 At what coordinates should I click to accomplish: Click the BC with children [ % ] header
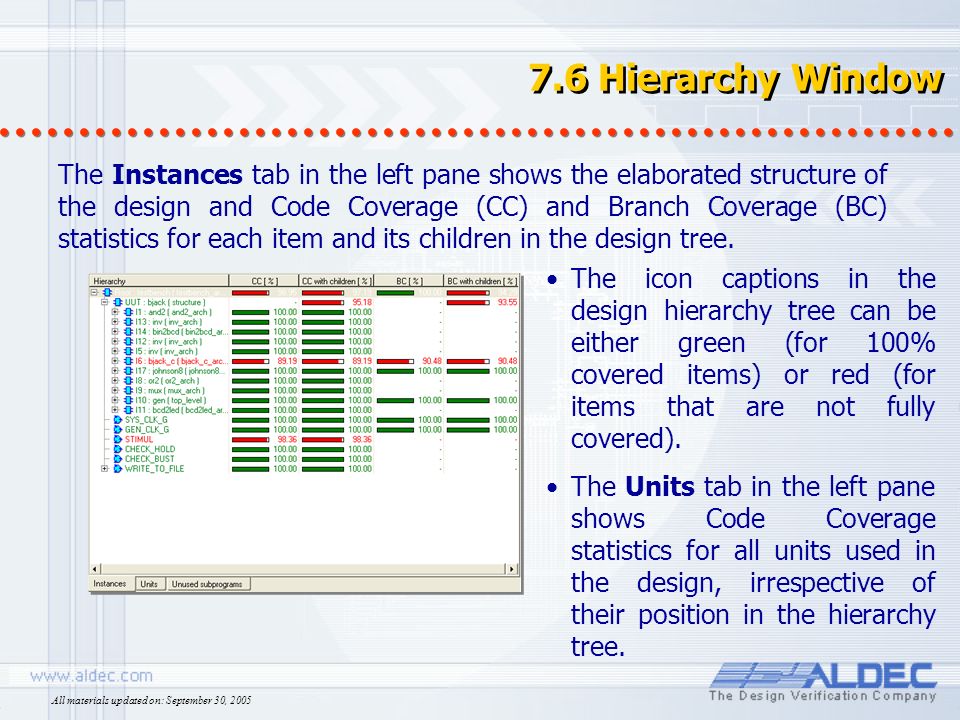coord(481,281)
